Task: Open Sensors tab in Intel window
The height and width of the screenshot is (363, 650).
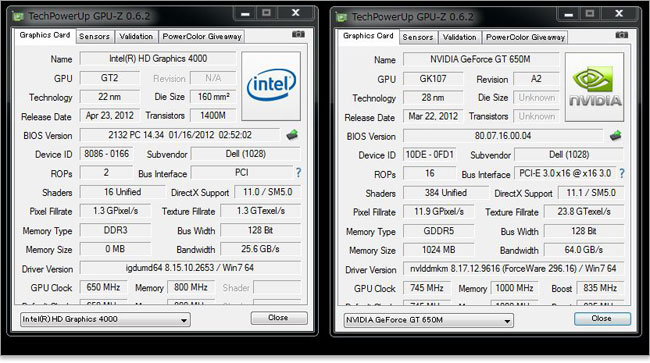Action: (x=95, y=36)
